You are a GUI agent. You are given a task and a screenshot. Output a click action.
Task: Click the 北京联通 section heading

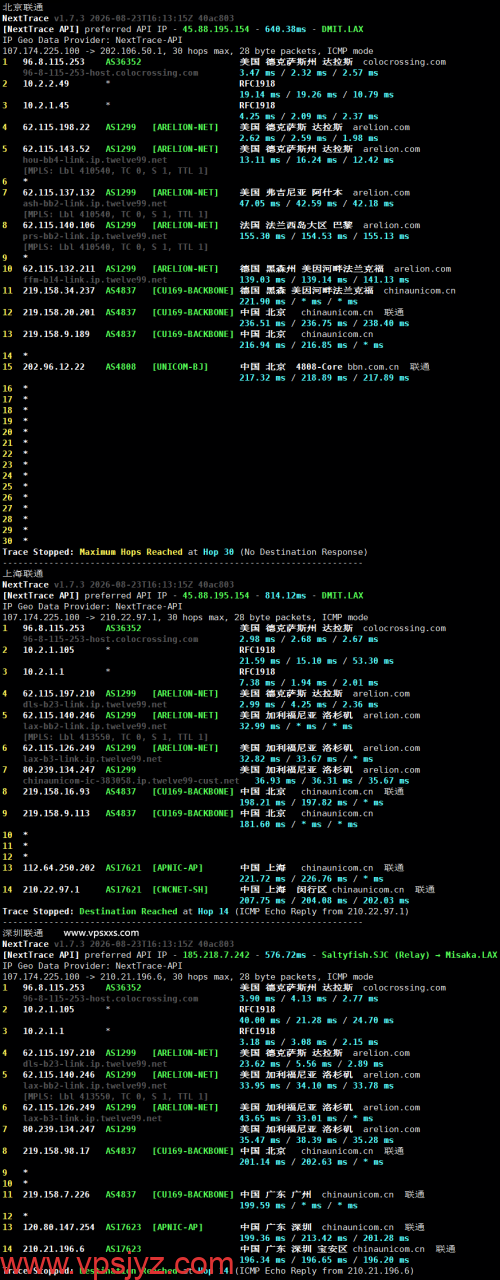(23, 6)
